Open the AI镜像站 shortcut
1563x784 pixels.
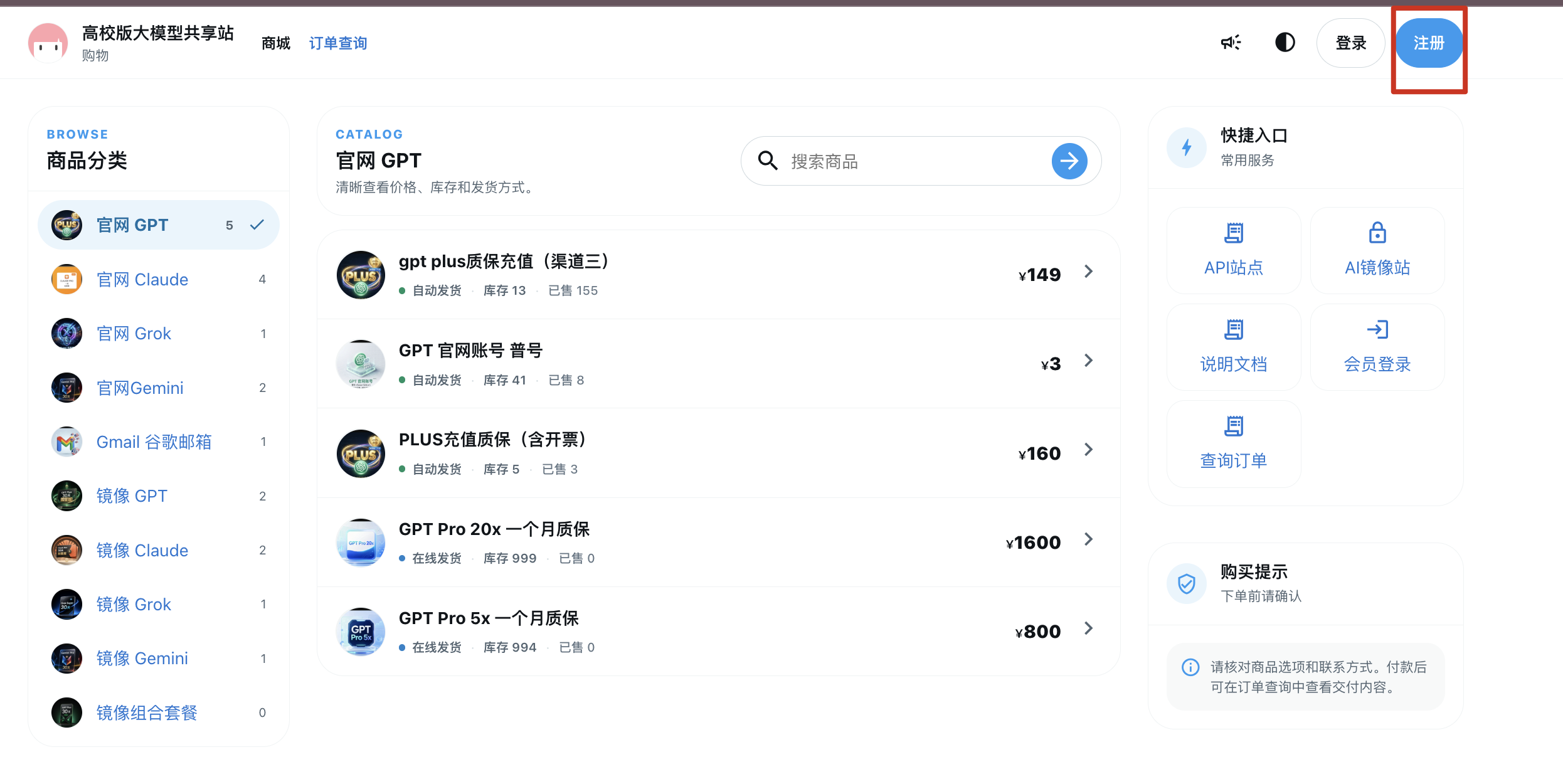1377,250
